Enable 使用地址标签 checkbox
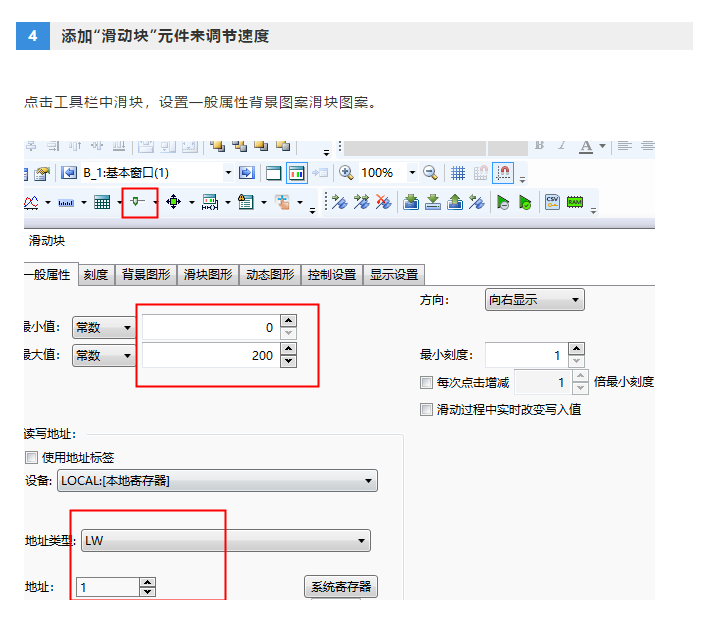The height and width of the screenshot is (640, 708). coord(31,458)
